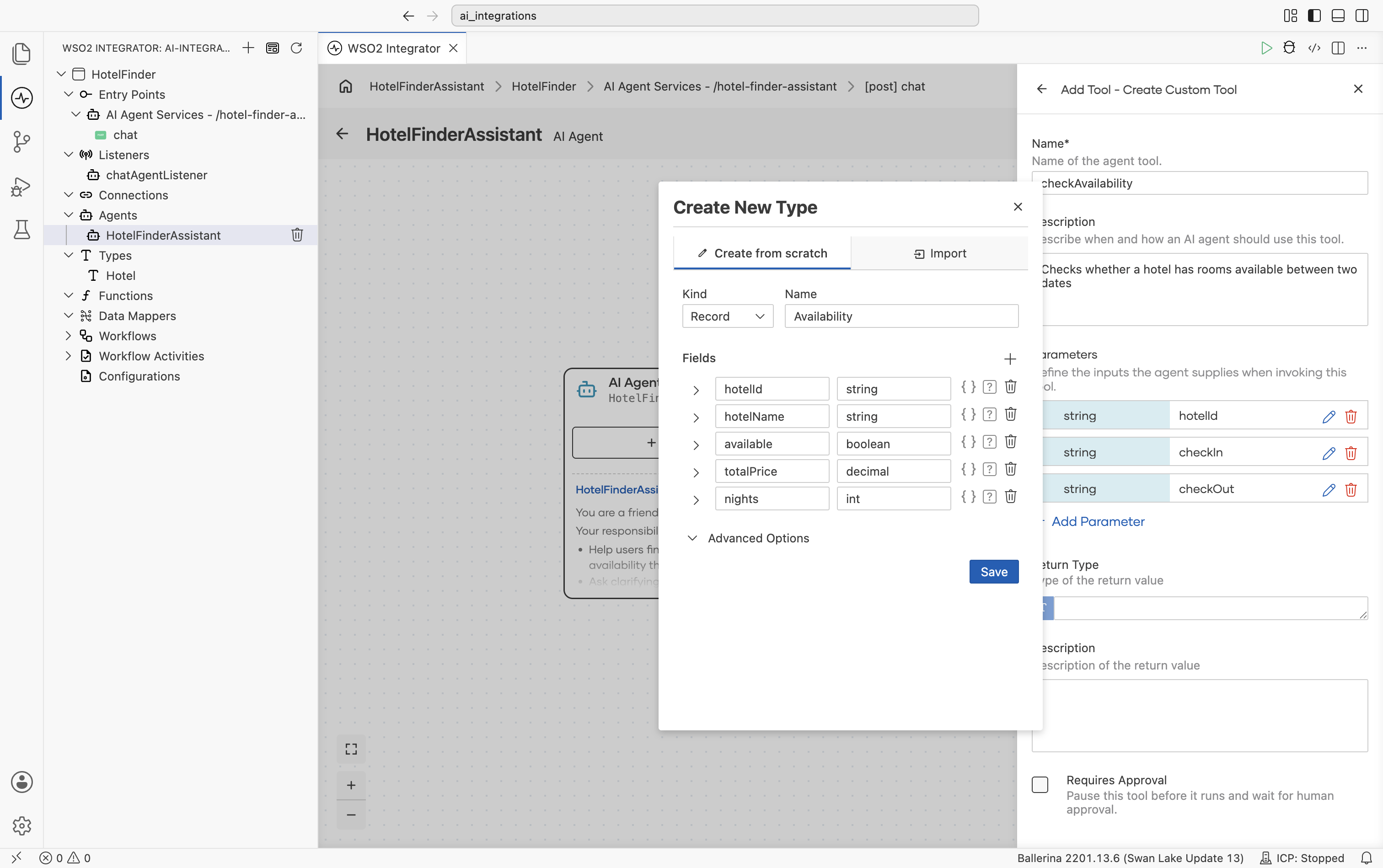
Task: Delete the nights field
Action: (x=1010, y=497)
